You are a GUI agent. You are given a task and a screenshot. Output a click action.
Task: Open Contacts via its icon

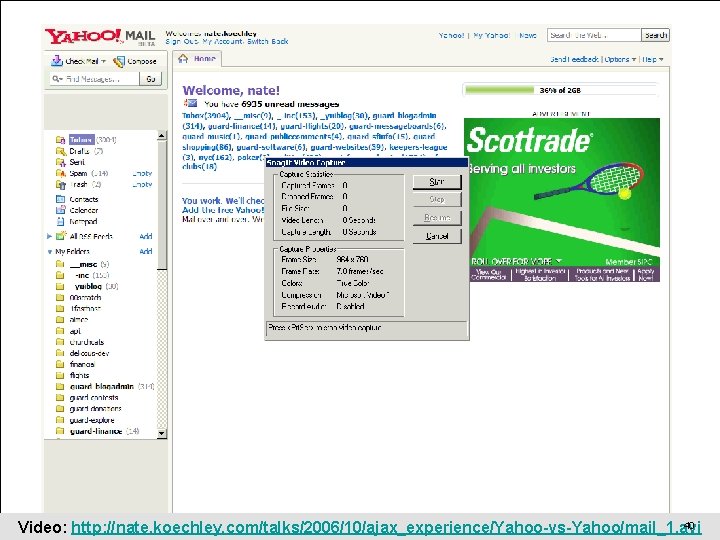60,199
